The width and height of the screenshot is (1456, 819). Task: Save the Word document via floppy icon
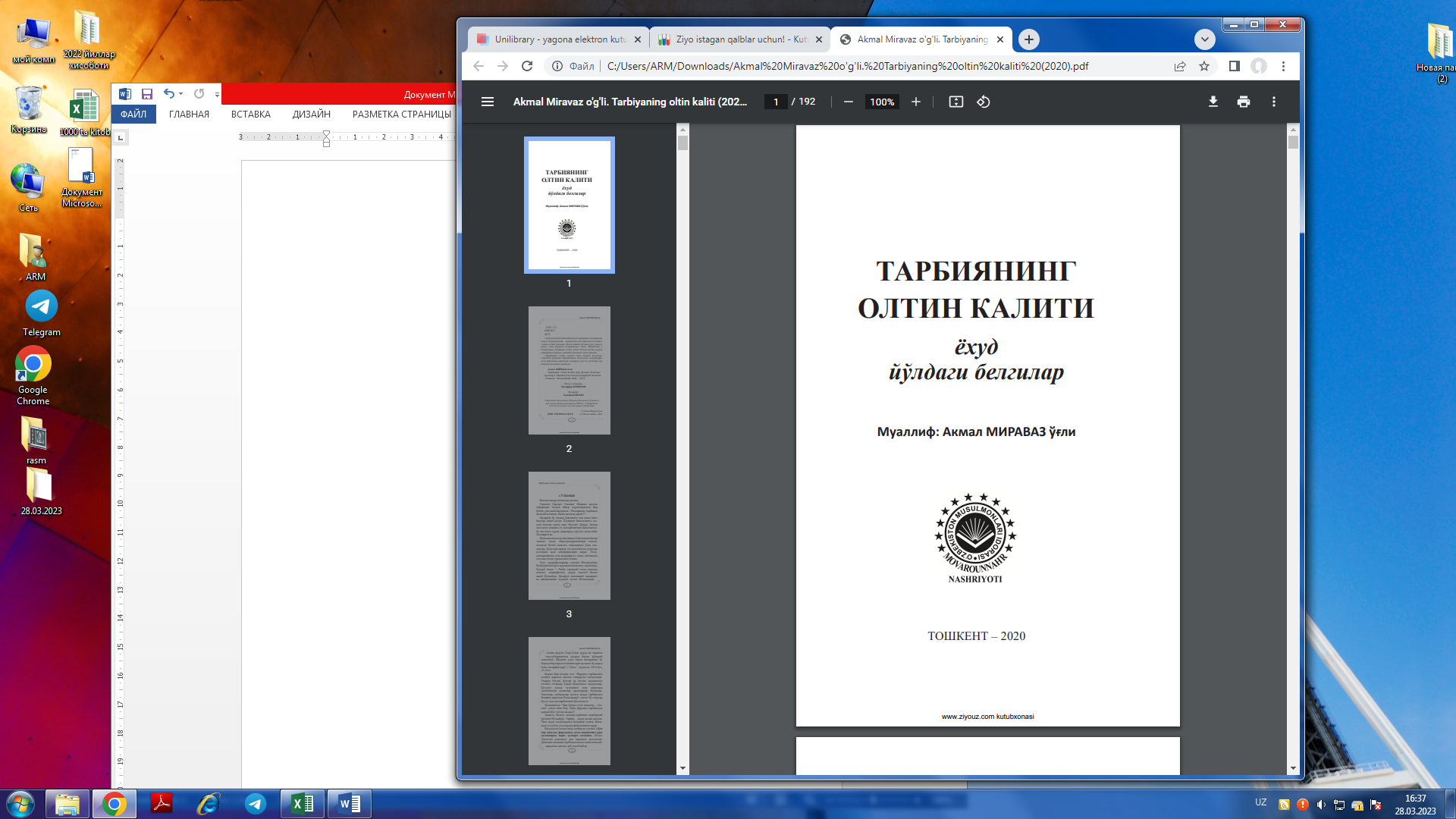147,94
